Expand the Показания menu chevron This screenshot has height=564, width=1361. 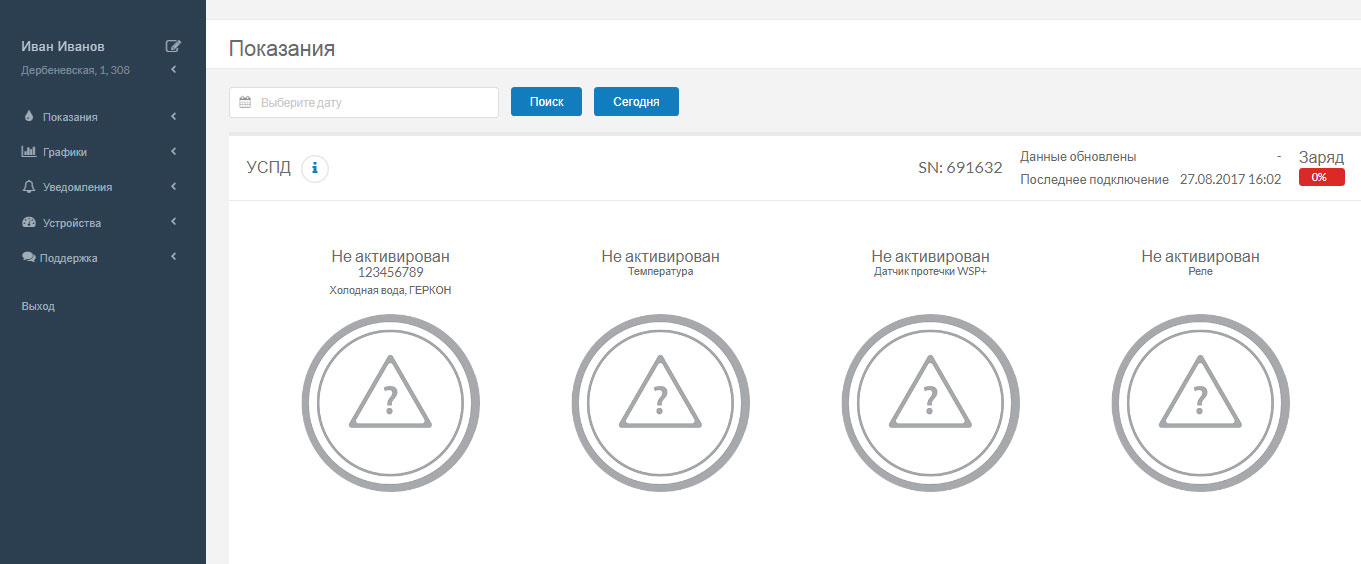[x=174, y=116]
